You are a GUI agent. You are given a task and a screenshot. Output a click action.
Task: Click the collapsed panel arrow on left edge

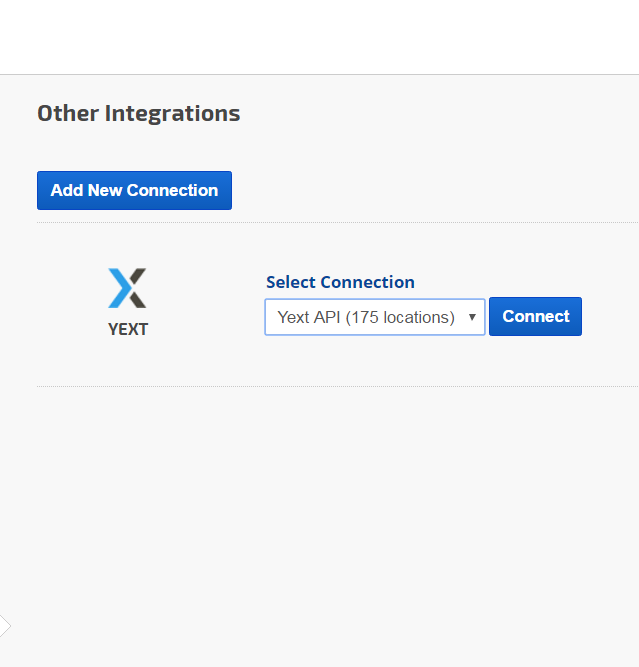click(x=5, y=626)
